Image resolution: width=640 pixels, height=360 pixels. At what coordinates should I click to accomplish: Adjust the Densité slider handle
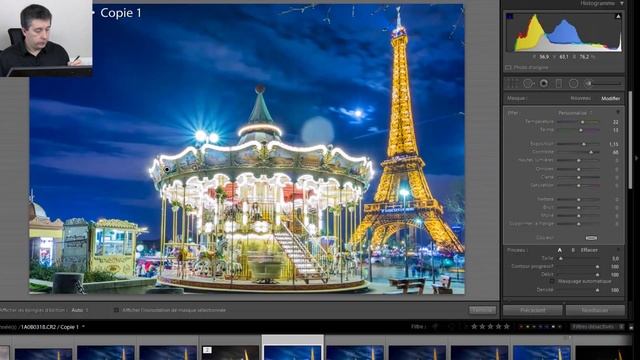pyautogui.click(x=598, y=290)
